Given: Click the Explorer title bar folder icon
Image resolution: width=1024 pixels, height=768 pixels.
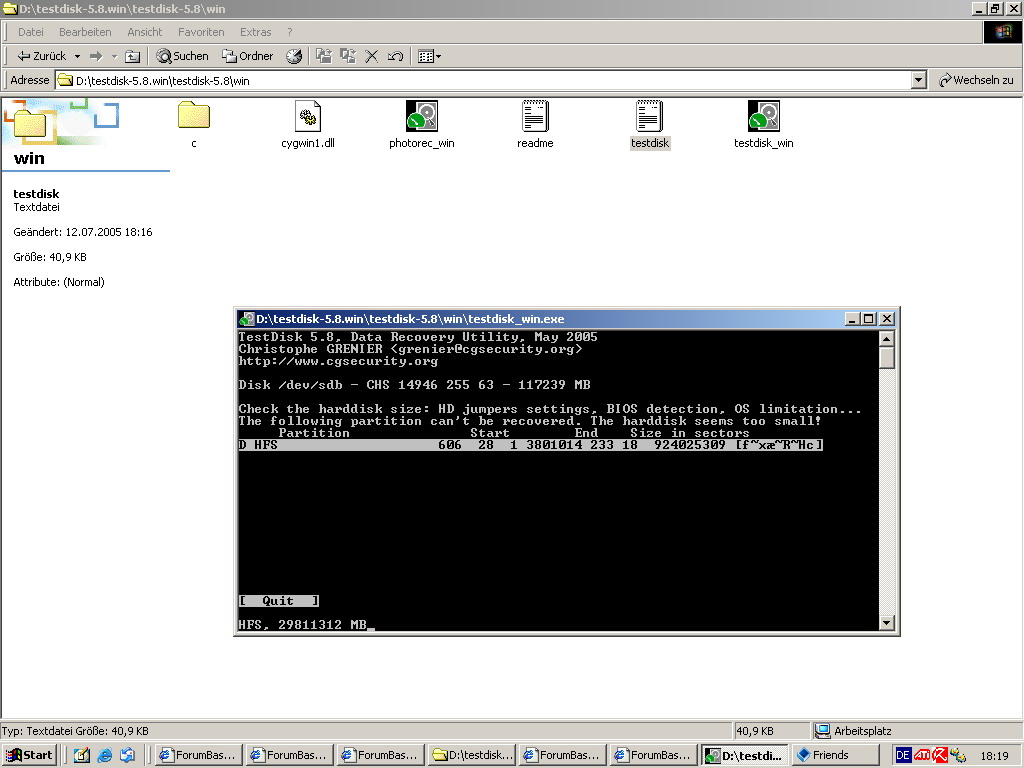Looking at the screenshot, I should click(x=9, y=8).
